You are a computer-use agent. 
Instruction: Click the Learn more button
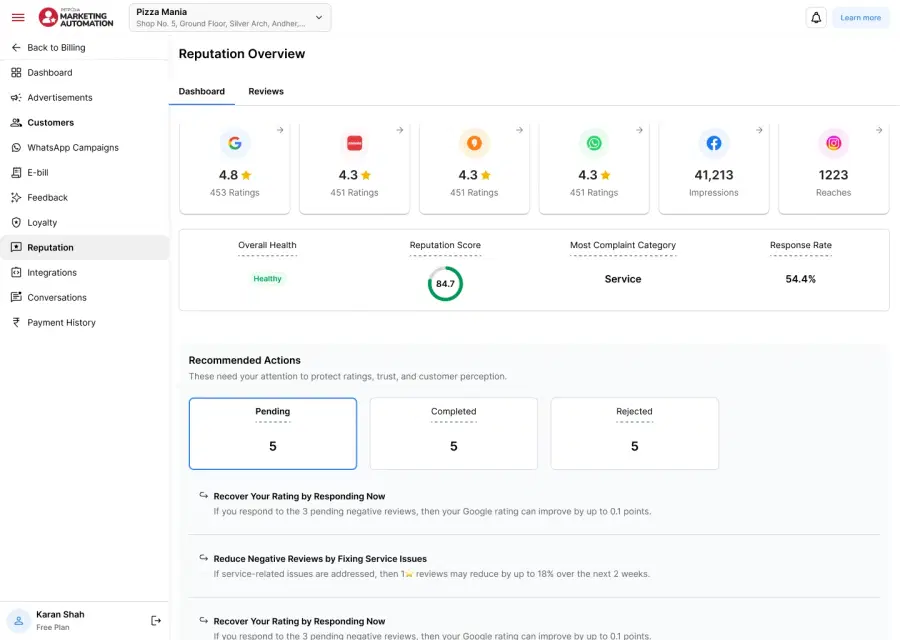(860, 18)
